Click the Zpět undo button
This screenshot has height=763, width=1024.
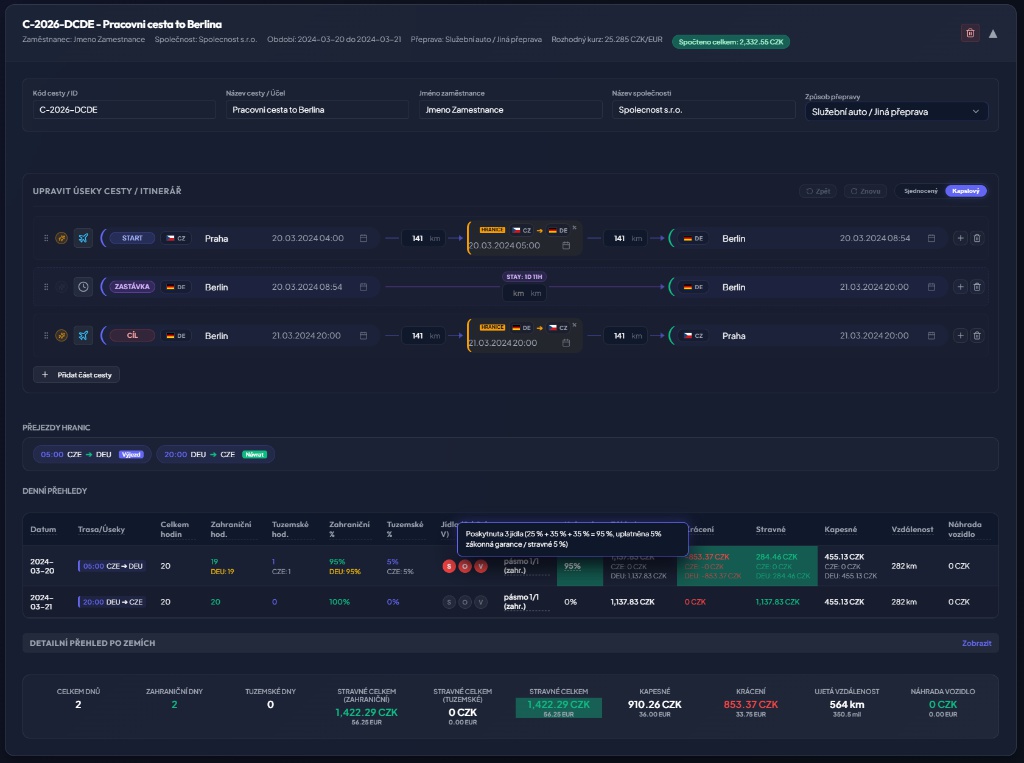click(818, 191)
